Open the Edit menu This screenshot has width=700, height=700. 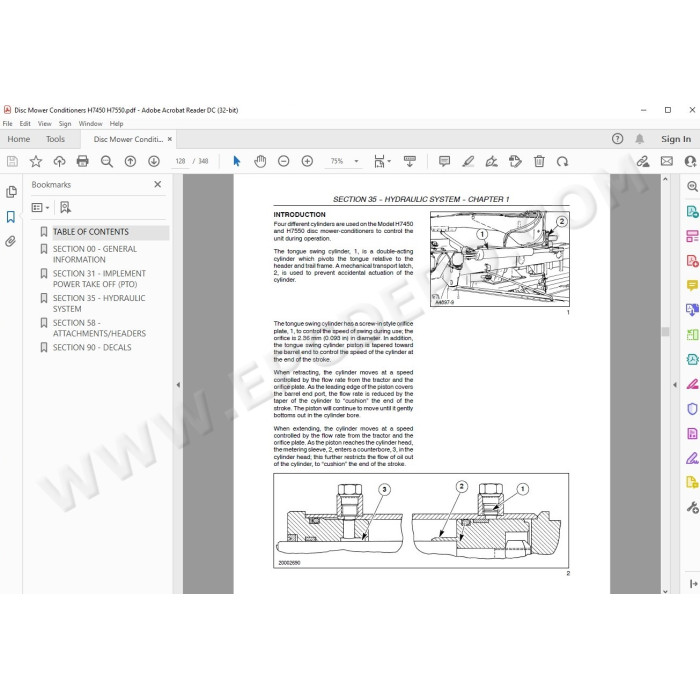click(25, 124)
